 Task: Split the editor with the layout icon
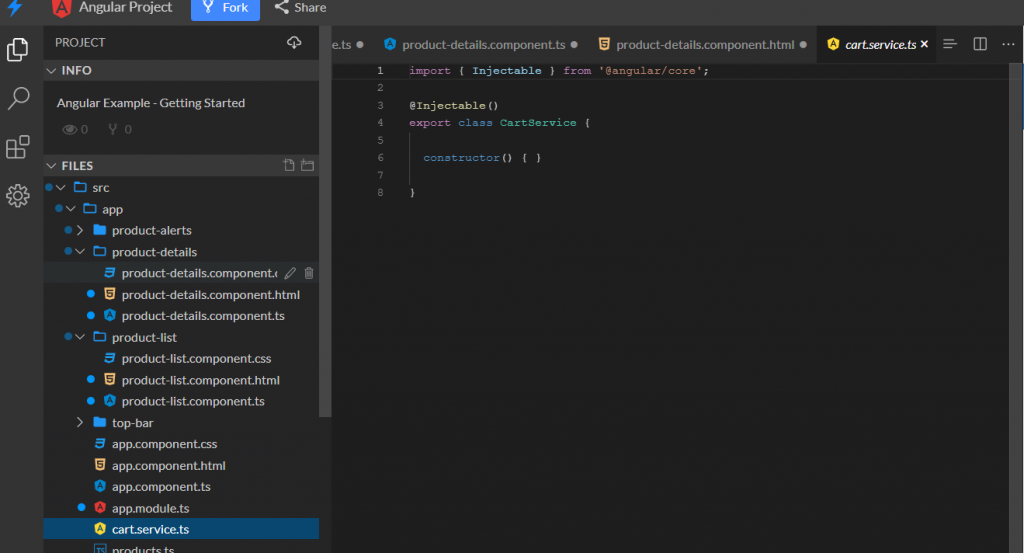[980, 44]
